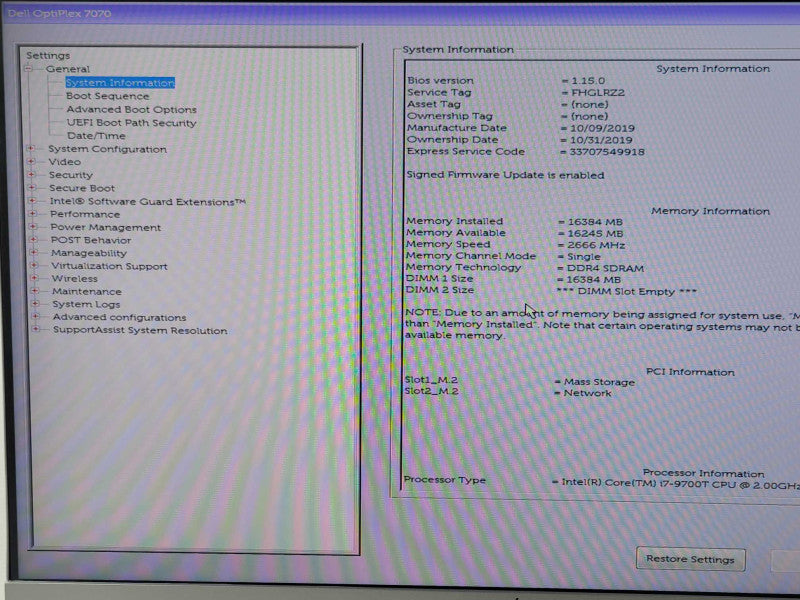Select System Information in settings tree

click(x=120, y=83)
